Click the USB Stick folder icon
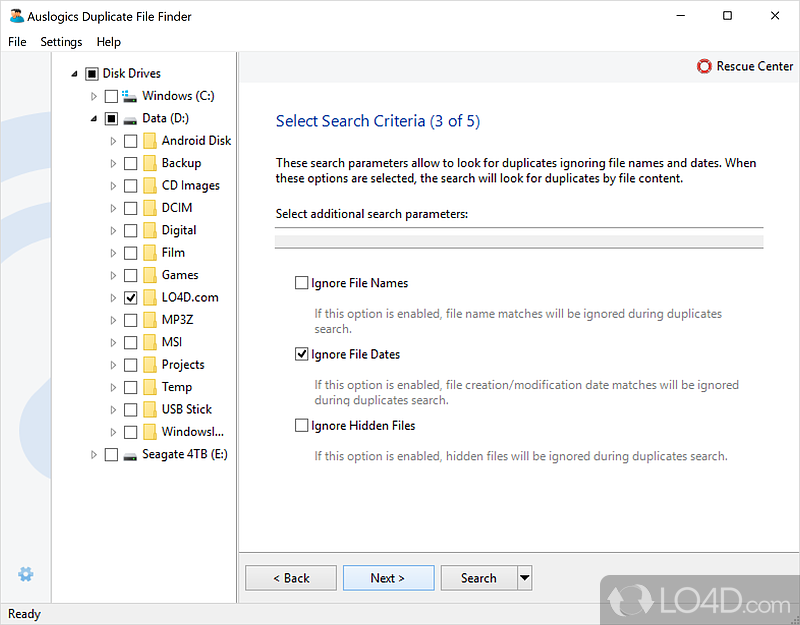800x625 pixels. click(149, 409)
